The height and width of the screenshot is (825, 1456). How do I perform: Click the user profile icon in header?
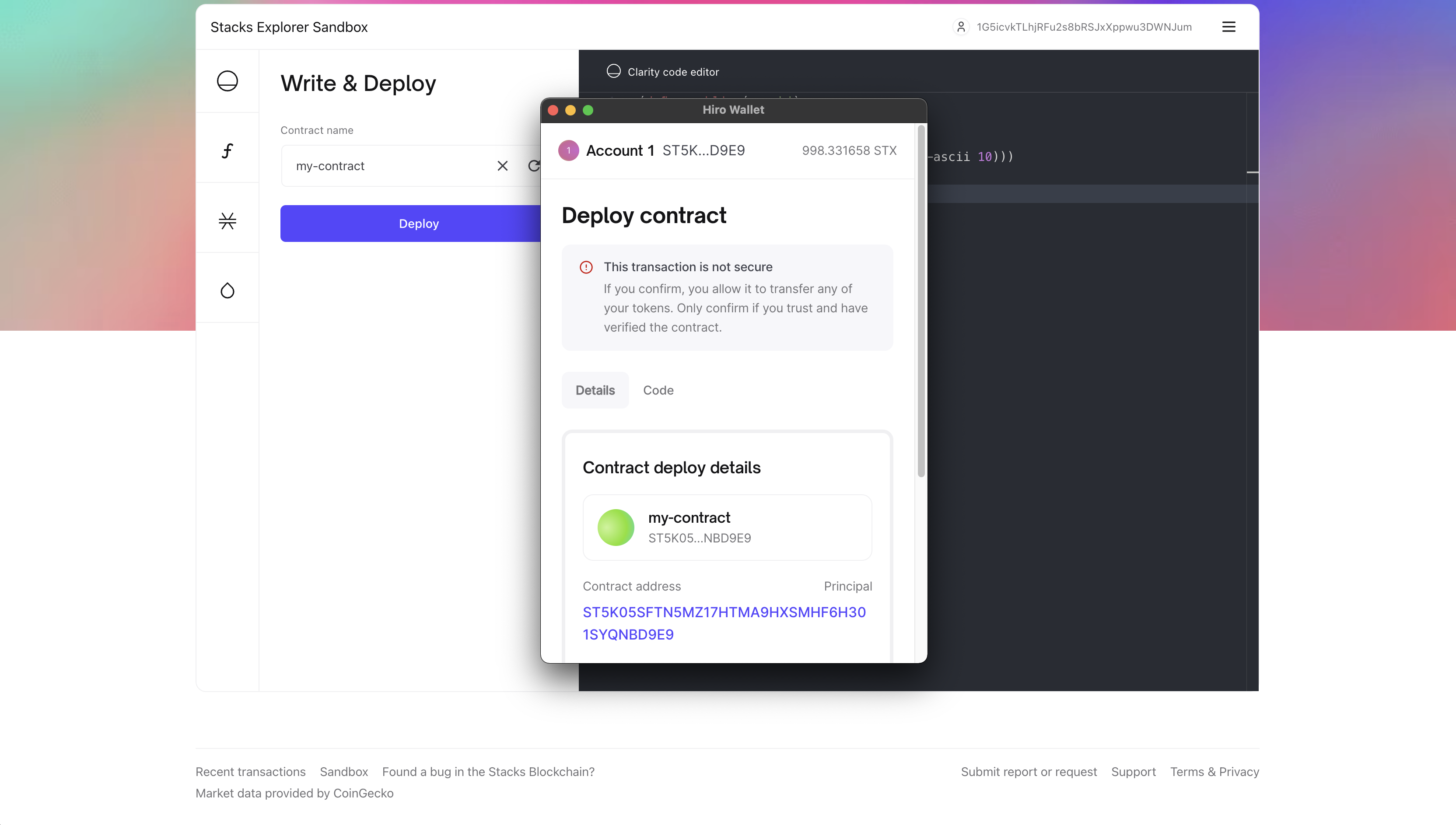961,27
